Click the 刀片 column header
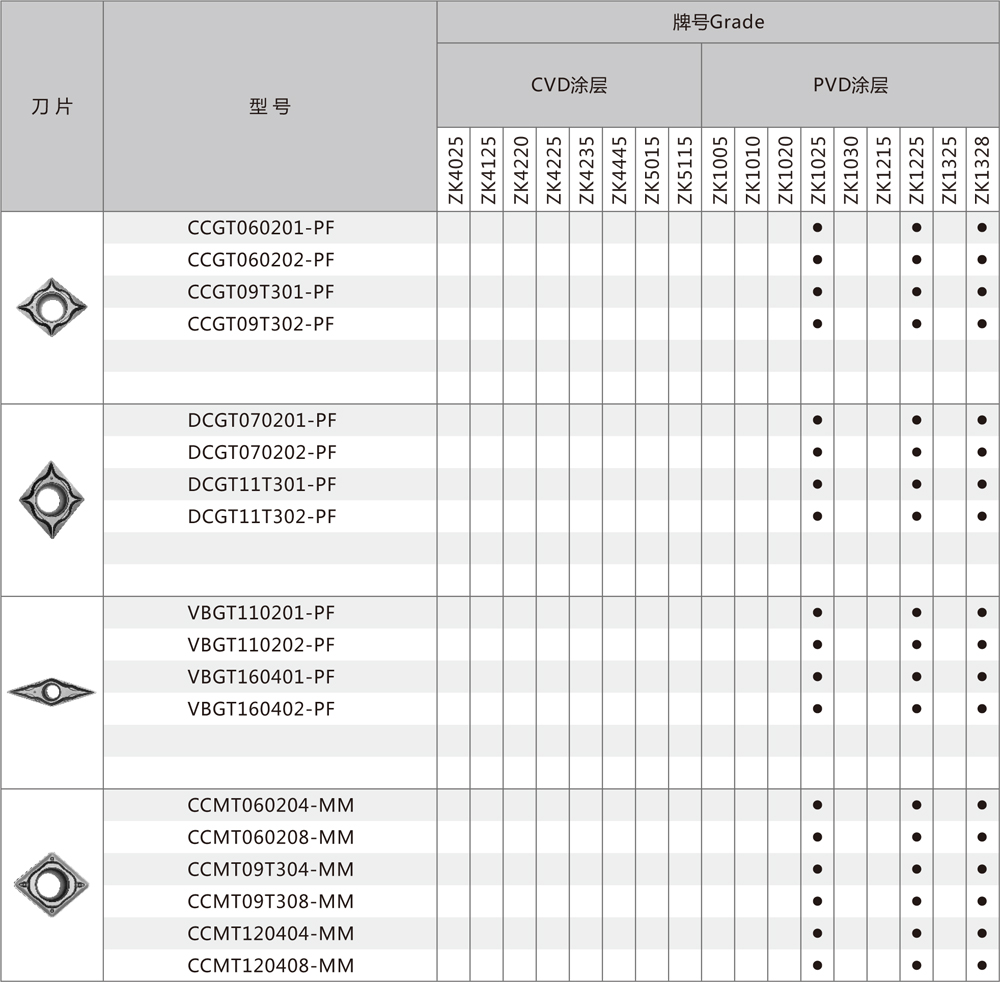The height and width of the screenshot is (982, 1000). click(x=52, y=106)
